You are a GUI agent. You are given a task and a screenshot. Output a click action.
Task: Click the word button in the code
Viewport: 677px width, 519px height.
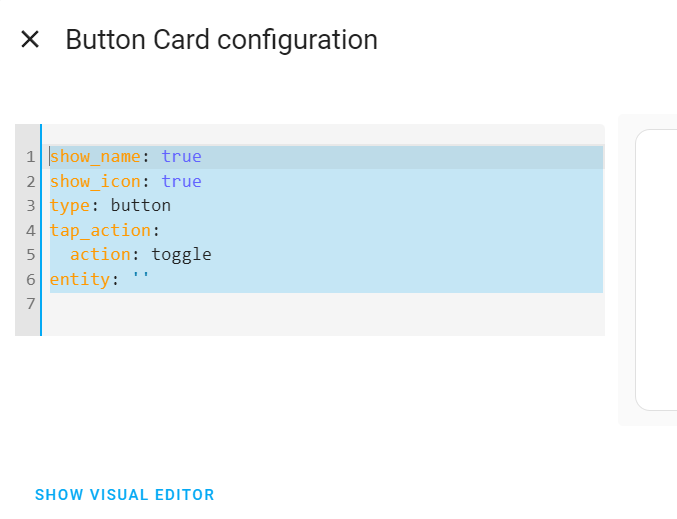(x=141, y=206)
